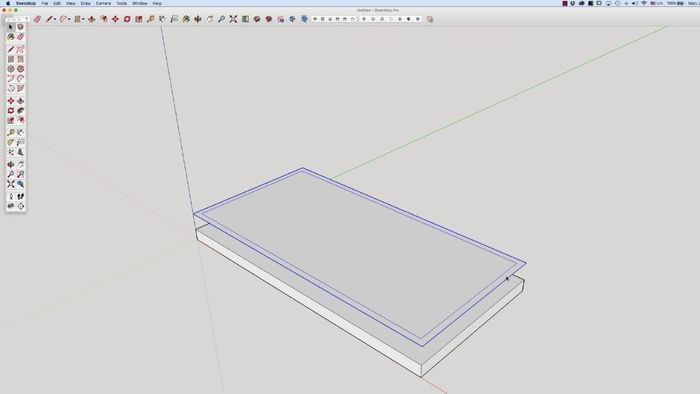Select the Walk footprints tool

click(21, 196)
